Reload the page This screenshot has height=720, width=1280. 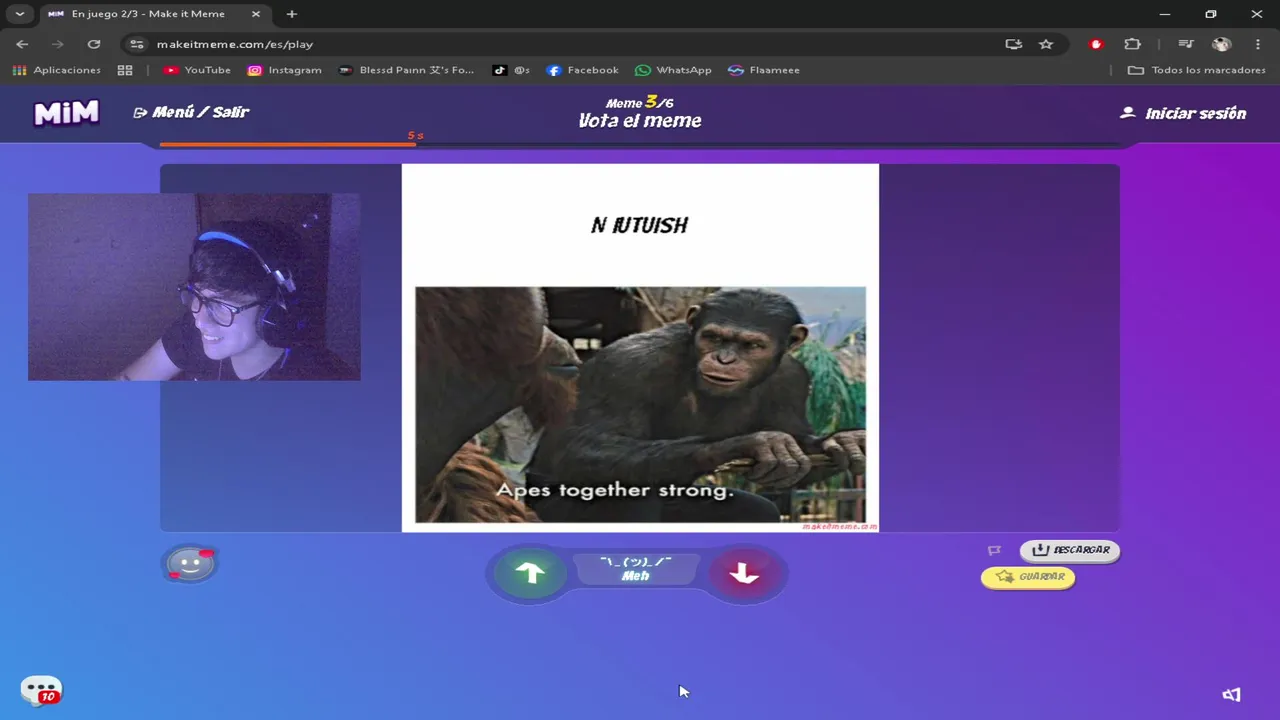(x=94, y=44)
